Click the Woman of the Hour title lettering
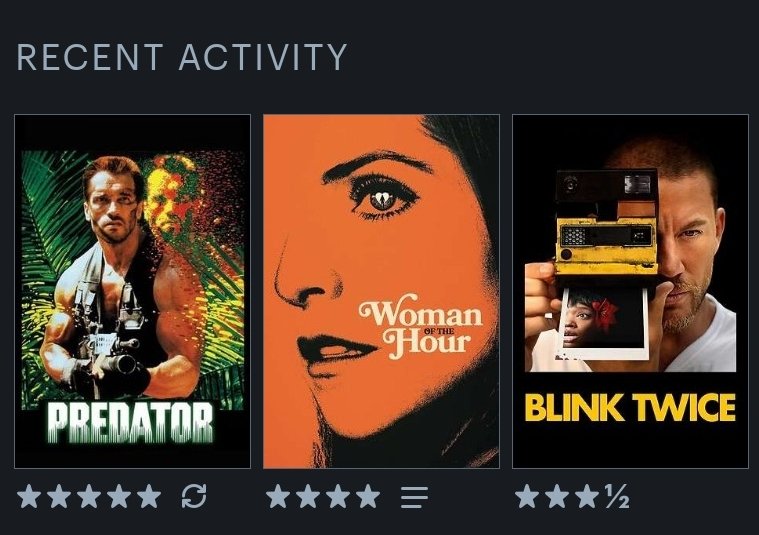 click(421, 327)
